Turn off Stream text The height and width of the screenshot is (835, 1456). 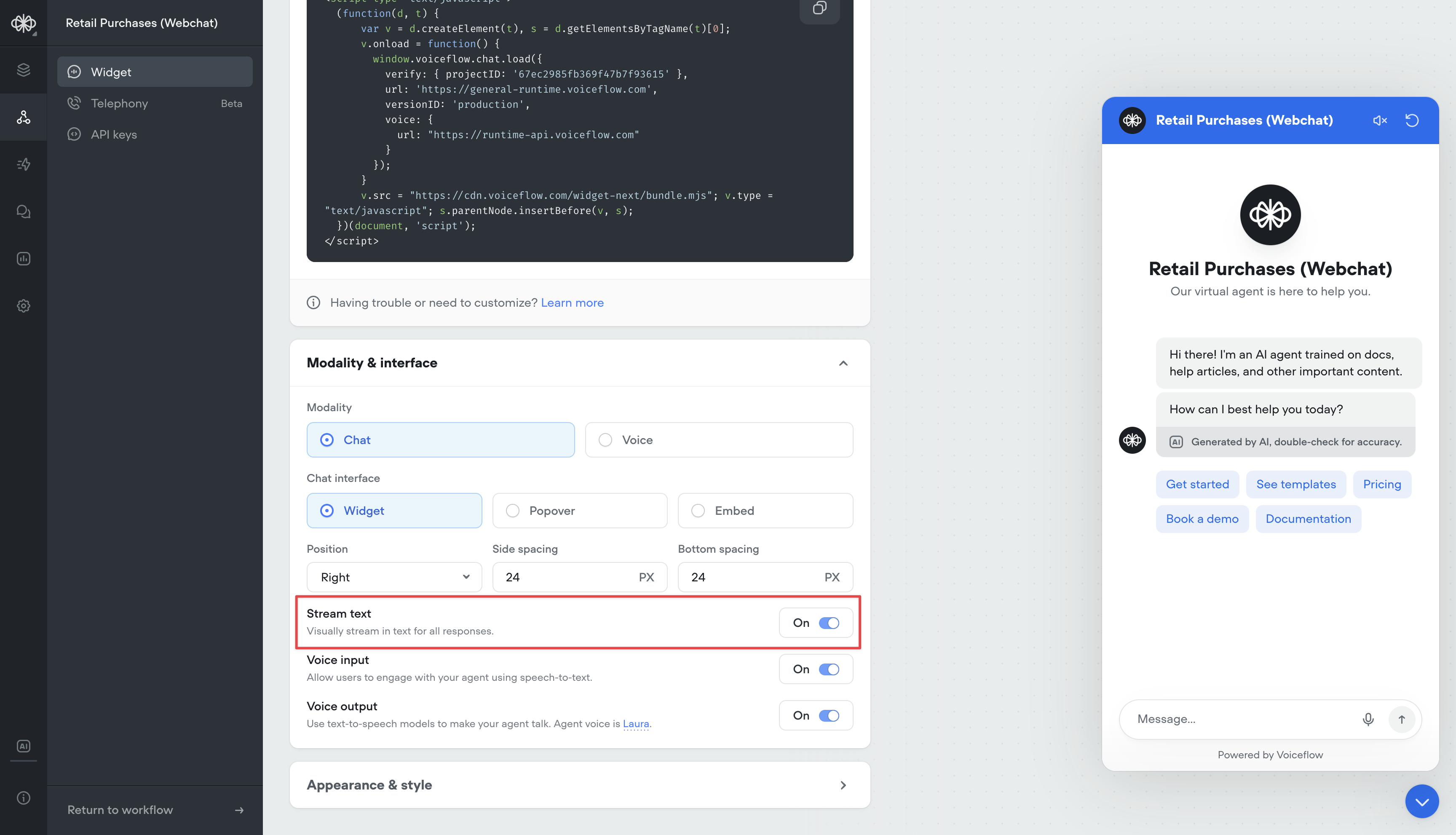829,622
